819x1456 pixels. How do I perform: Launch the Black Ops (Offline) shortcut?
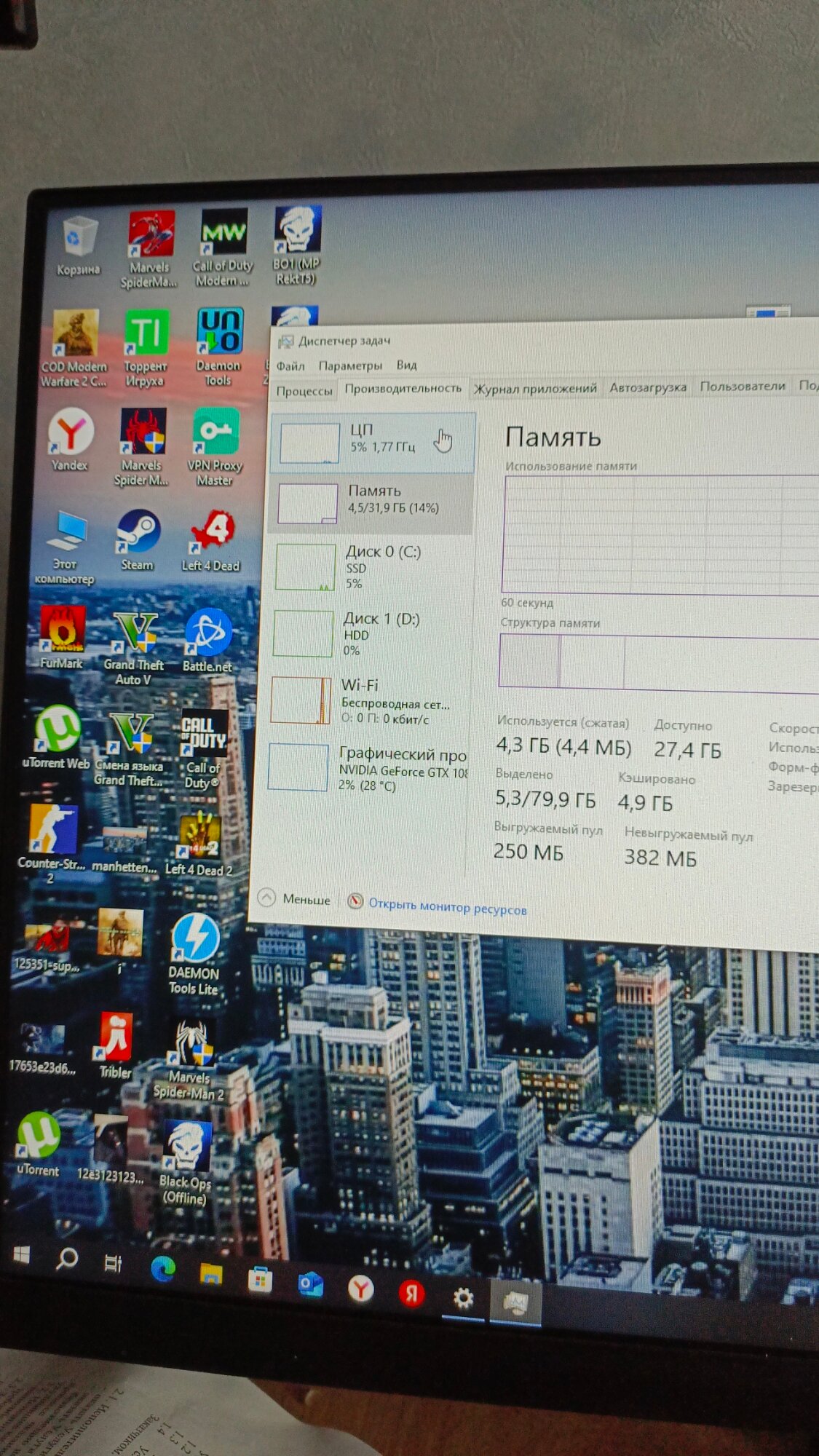click(186, 1164)
